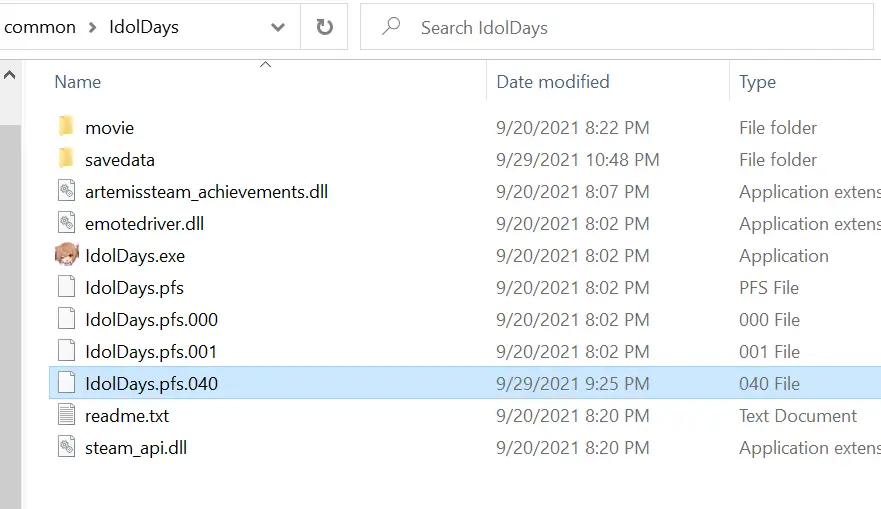
Task: Select the emotedriver.dll file icon
Action: point(66,223)
